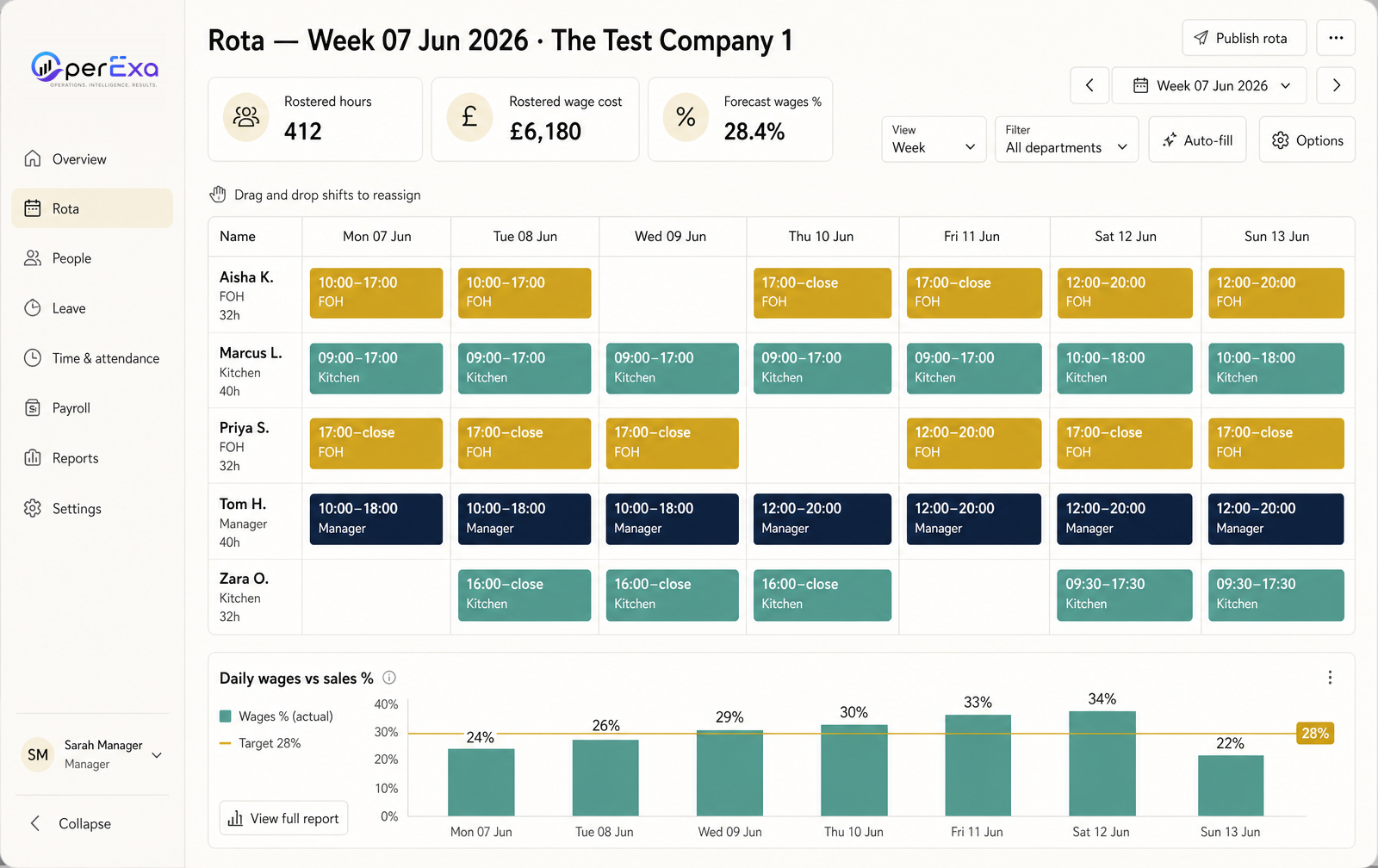
Task: Open the People icon in sidebar
Action: 33,258
